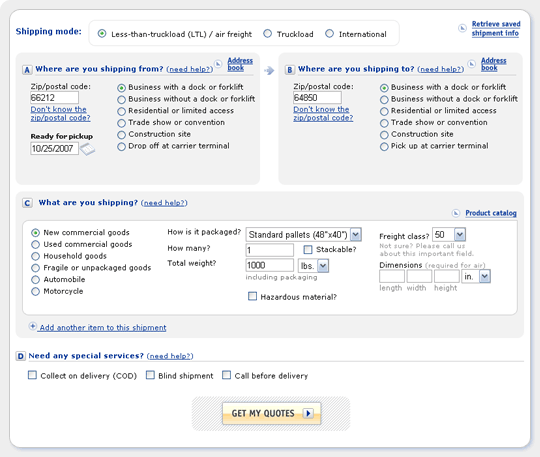
Task: Click the plus icon to add another item
Action: pyautogui.click(x=32, y=326)
